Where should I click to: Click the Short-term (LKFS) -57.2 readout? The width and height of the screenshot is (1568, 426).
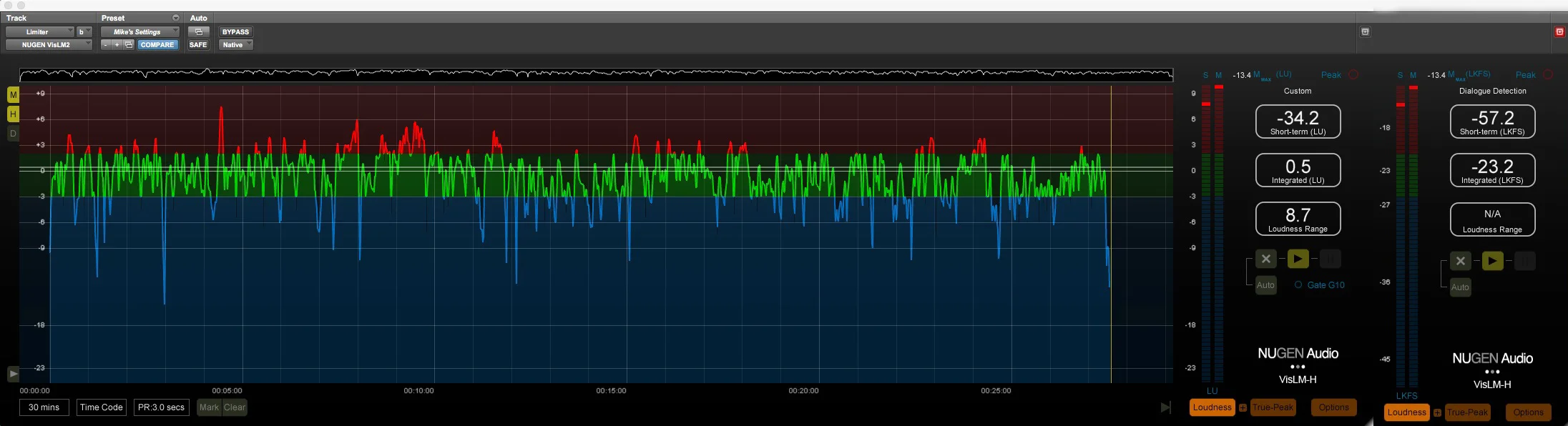coord(1492,122)
